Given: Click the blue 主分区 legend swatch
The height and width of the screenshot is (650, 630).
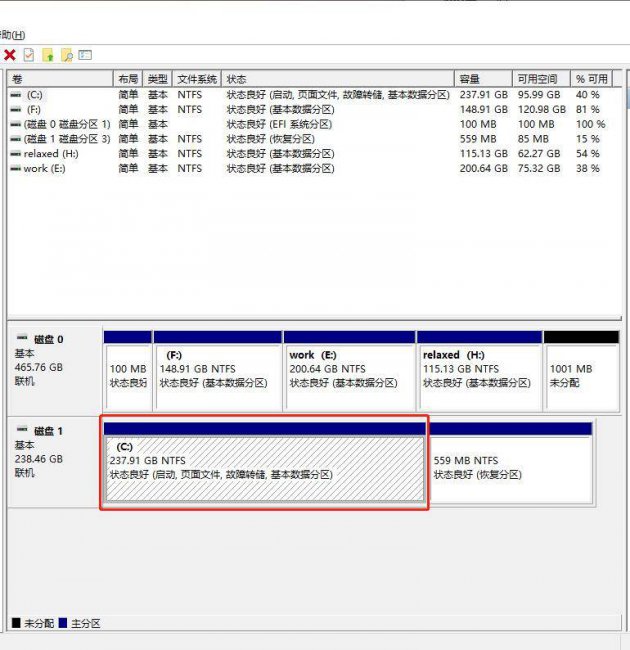Looking at the screenshot, I should (63, 623).
